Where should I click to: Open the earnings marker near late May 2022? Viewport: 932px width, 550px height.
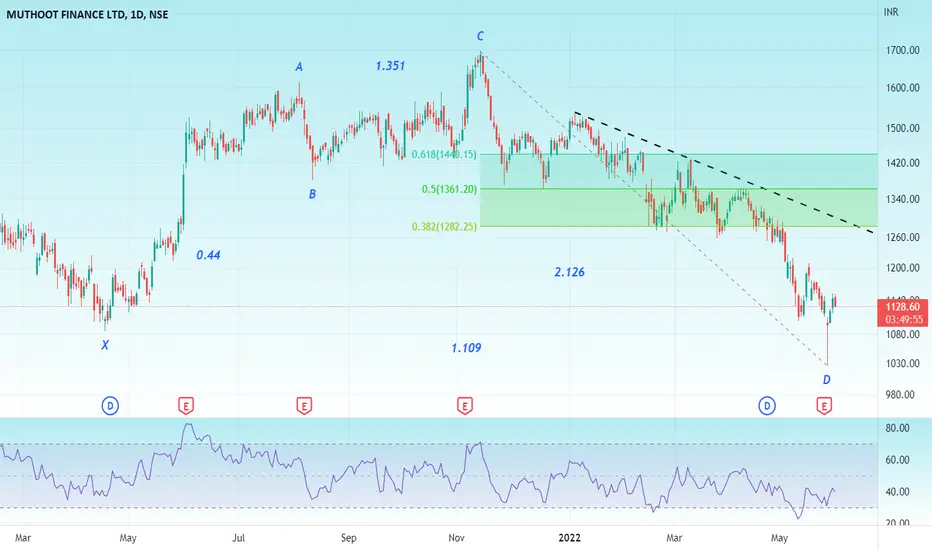click(x=824, y=406)
